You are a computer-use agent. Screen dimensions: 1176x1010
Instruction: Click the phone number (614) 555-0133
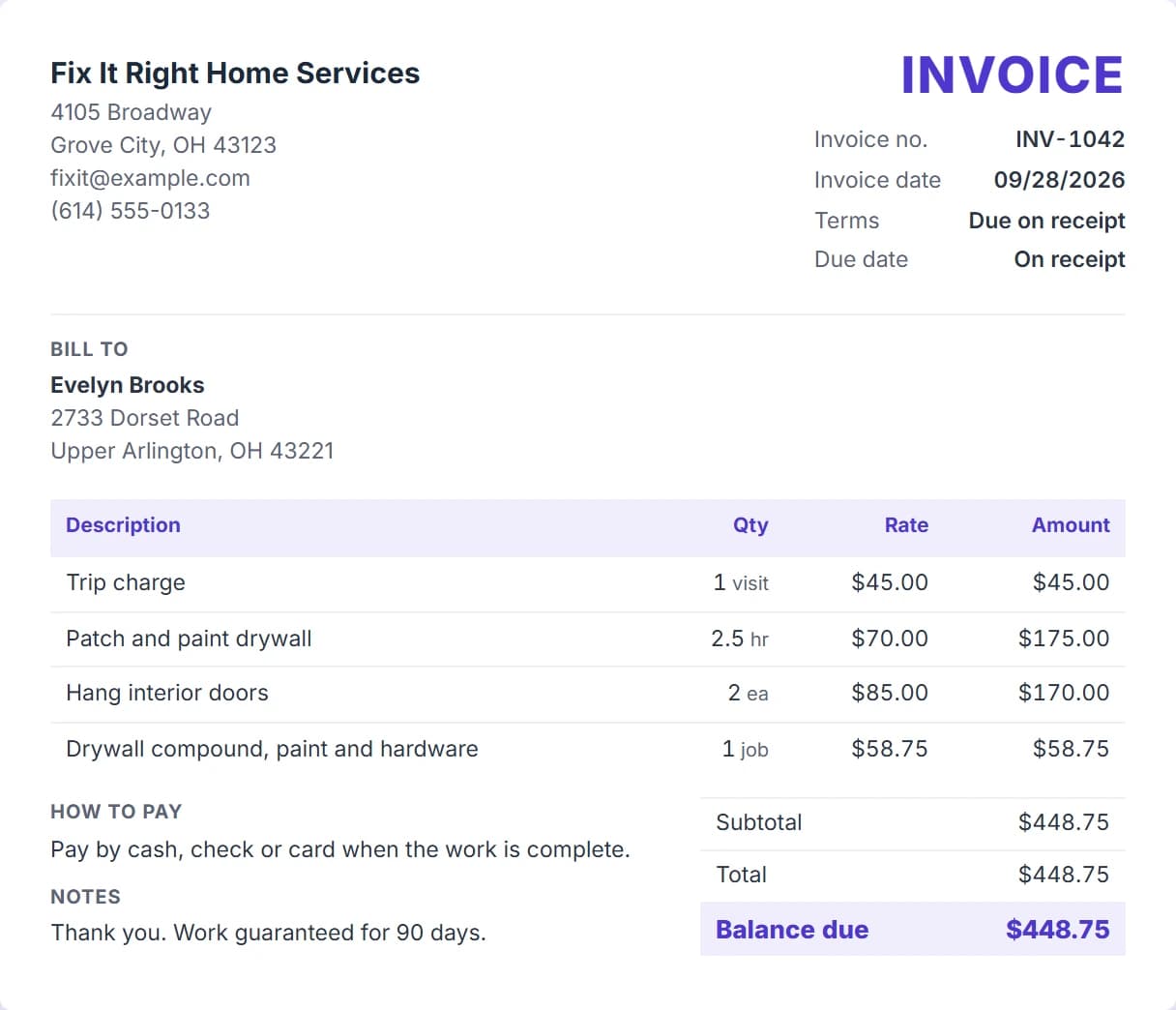tap(131, 211)
